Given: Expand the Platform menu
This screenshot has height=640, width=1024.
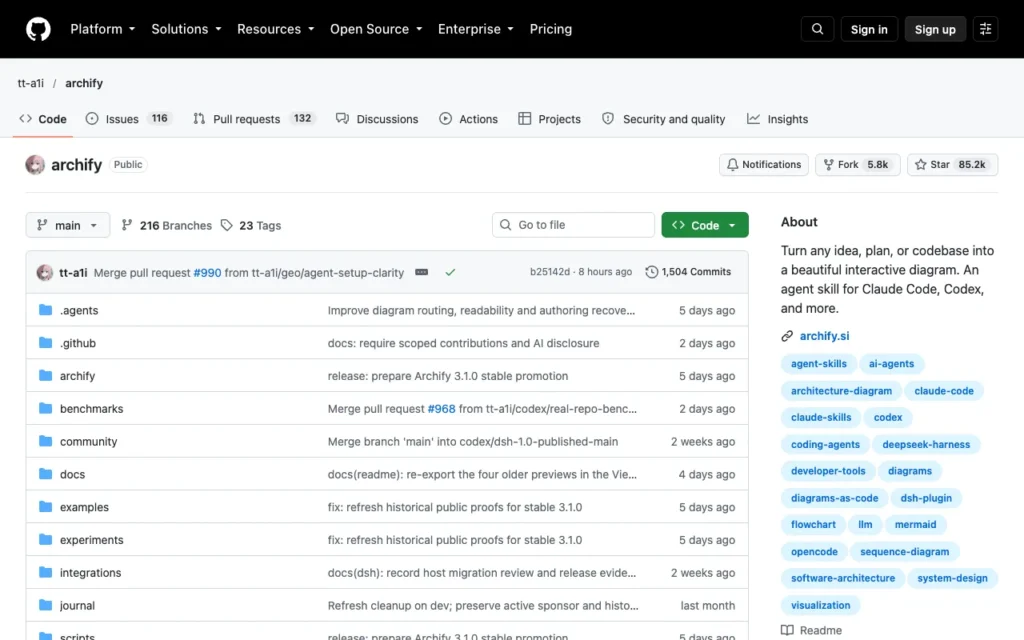Looking at the screenshot, I should point(103,29).
